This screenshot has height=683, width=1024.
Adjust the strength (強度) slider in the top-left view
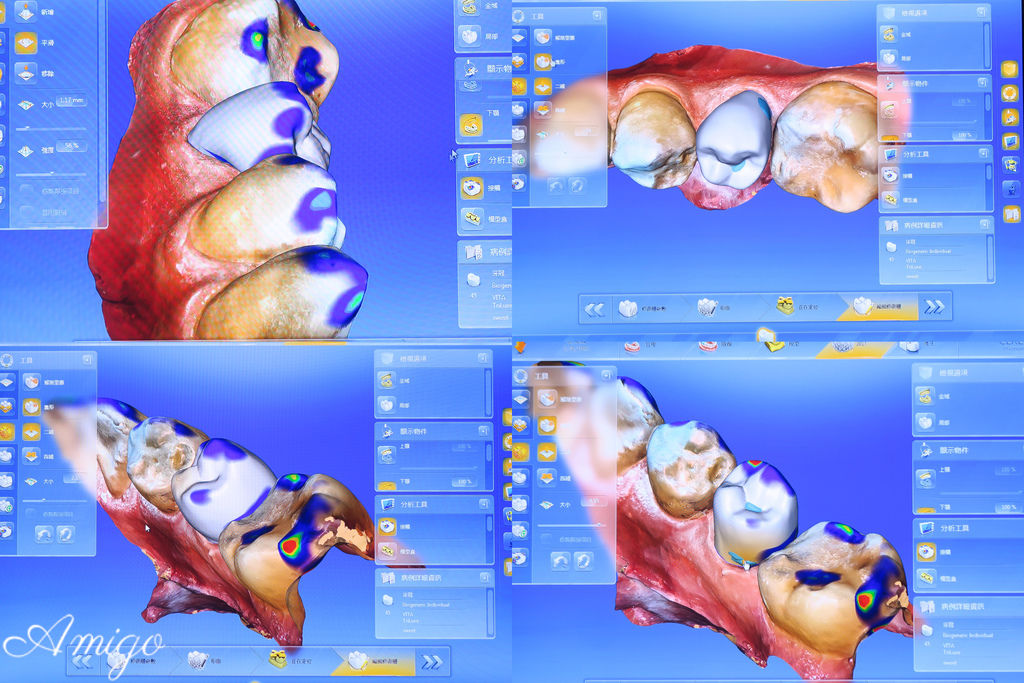pos(51,174)
